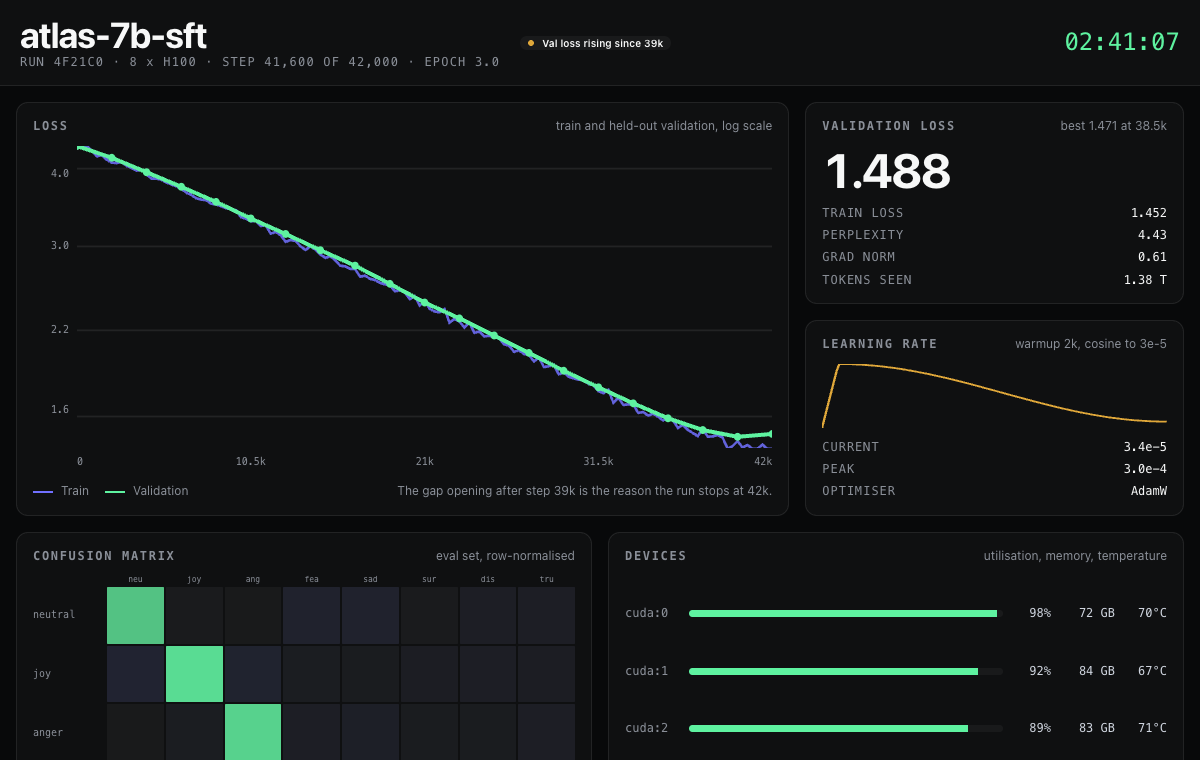Click the learning rate curve chart
1200x760 pixels.
tap(994, 395)
